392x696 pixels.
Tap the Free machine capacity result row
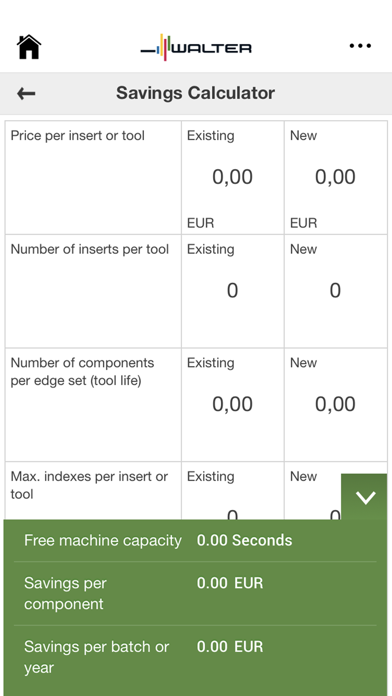point(195,540)
